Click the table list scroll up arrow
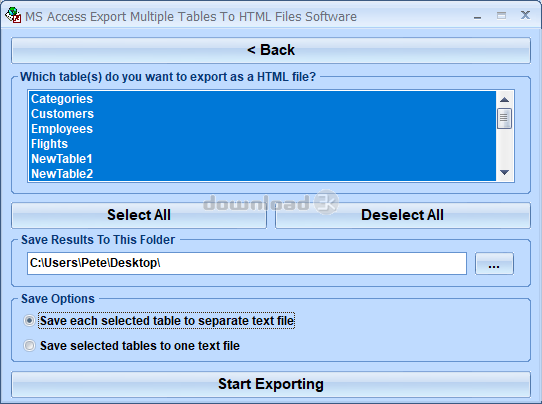This screenshot has height=404, width=542. coord(504,100)
